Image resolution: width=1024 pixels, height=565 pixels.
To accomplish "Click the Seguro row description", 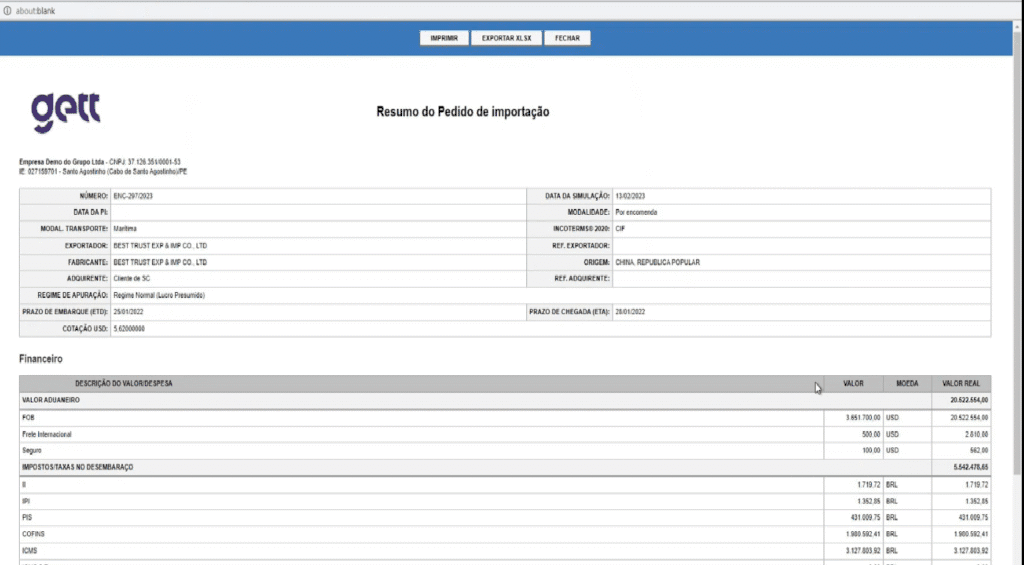I will 32,450.
